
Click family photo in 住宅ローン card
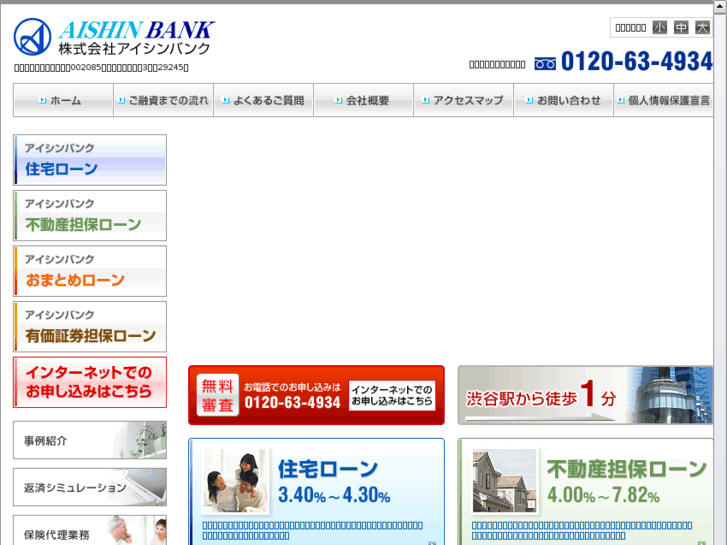pos(236,481)
